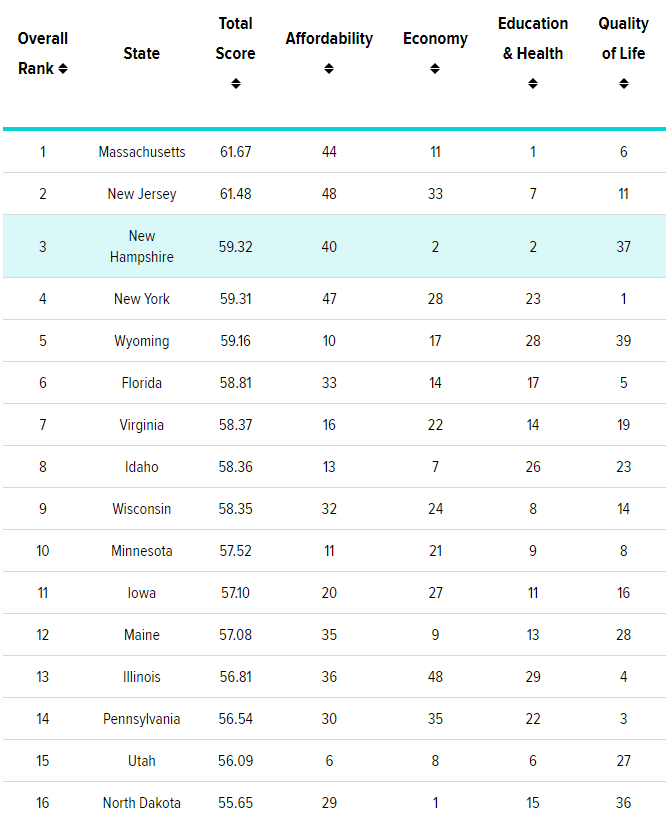Click the Total Score sort arrows

[x=236, y=84]
